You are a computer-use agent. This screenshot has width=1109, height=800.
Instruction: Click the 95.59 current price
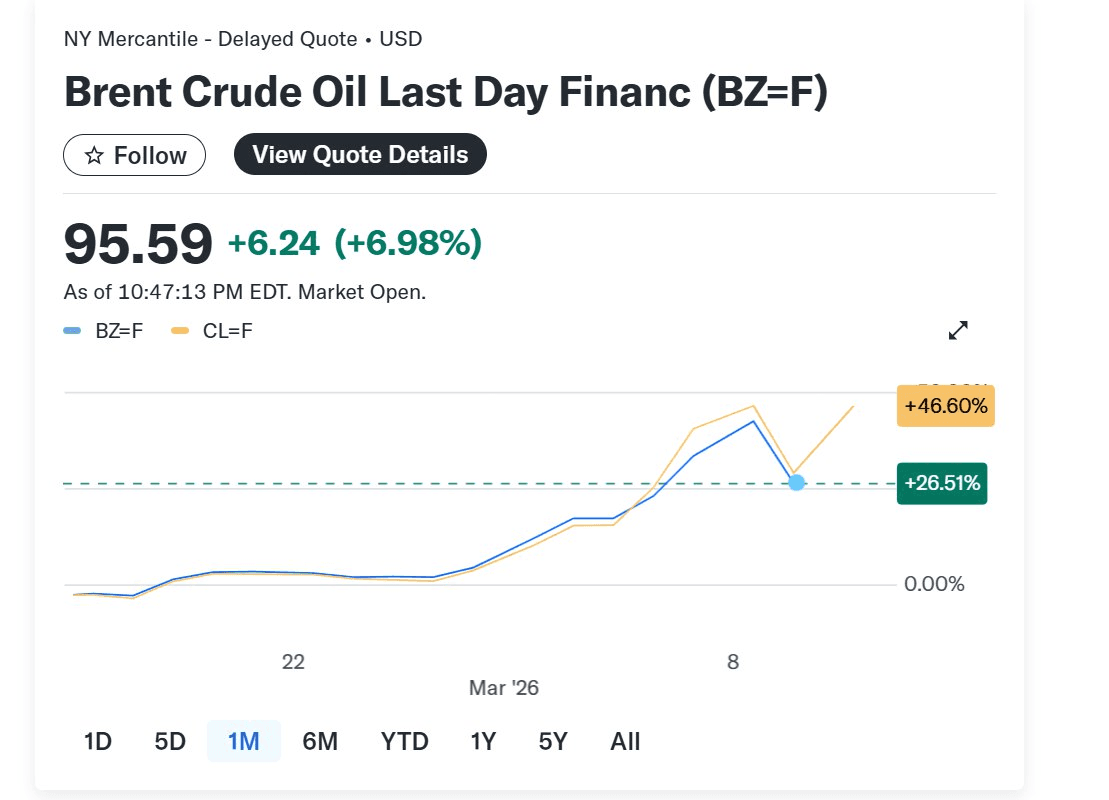(138, 244)
